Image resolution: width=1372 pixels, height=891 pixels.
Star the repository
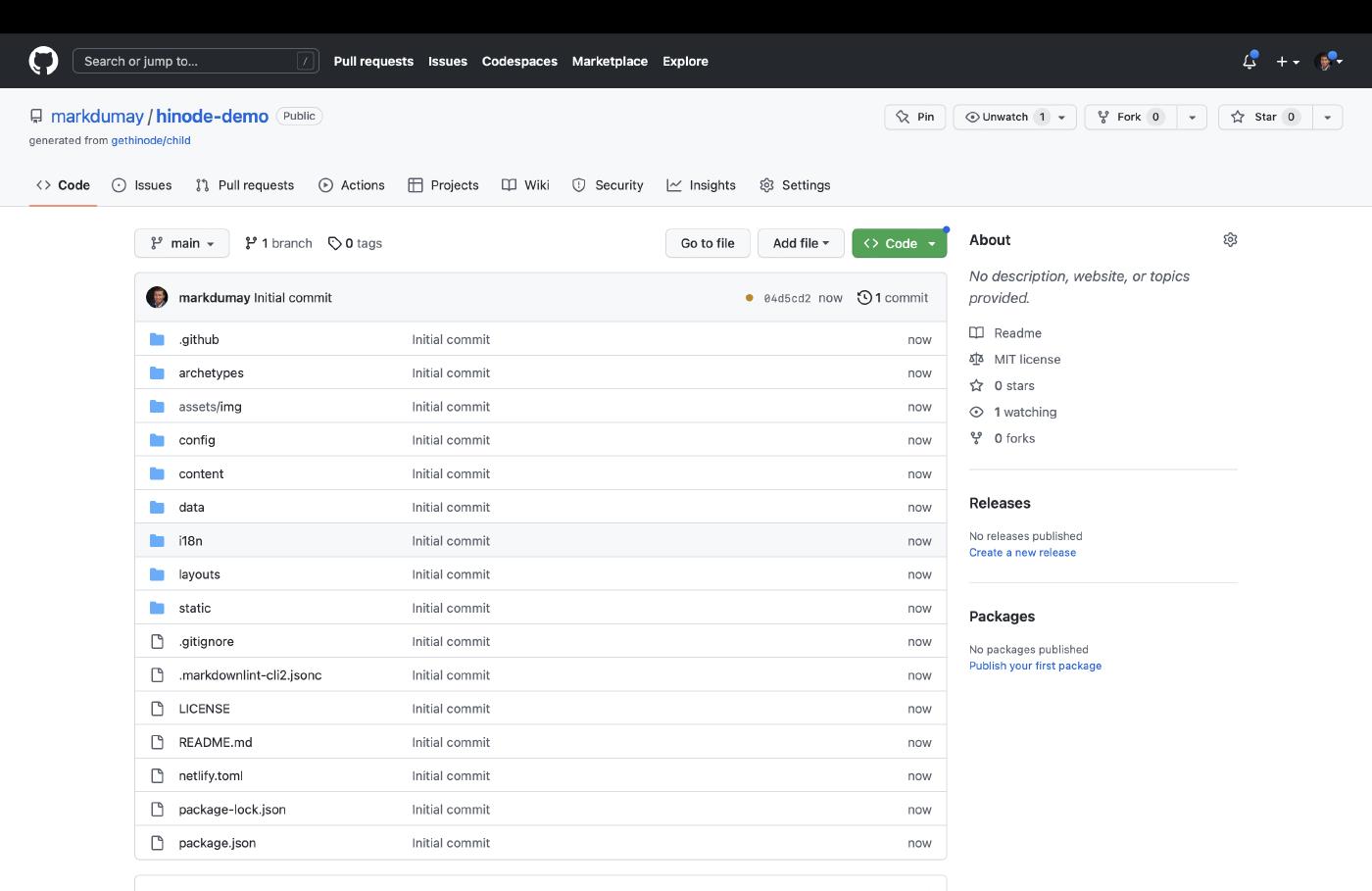[x=1265, y=117]
